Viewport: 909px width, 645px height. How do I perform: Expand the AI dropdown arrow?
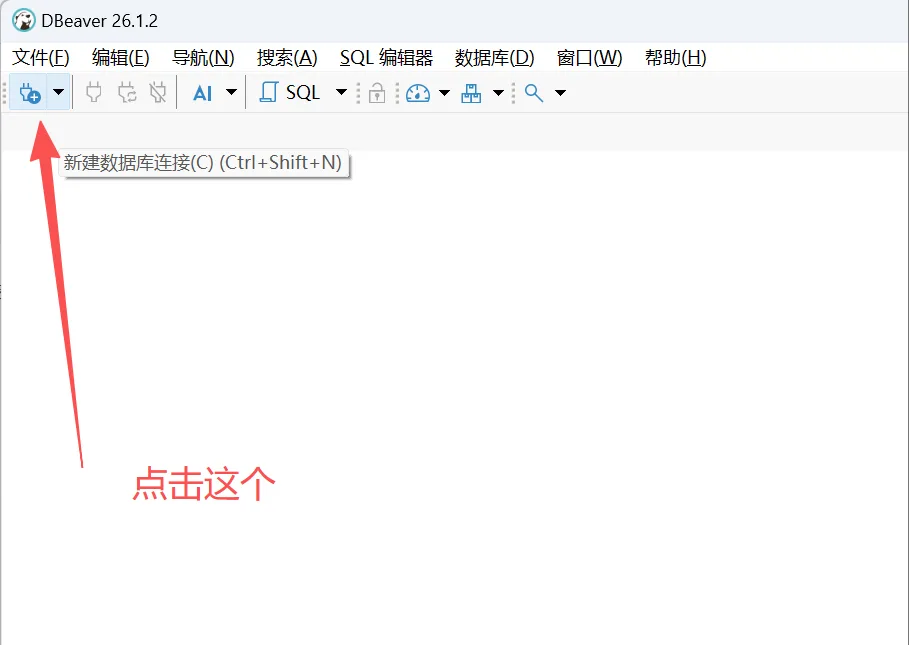(231, 92)
